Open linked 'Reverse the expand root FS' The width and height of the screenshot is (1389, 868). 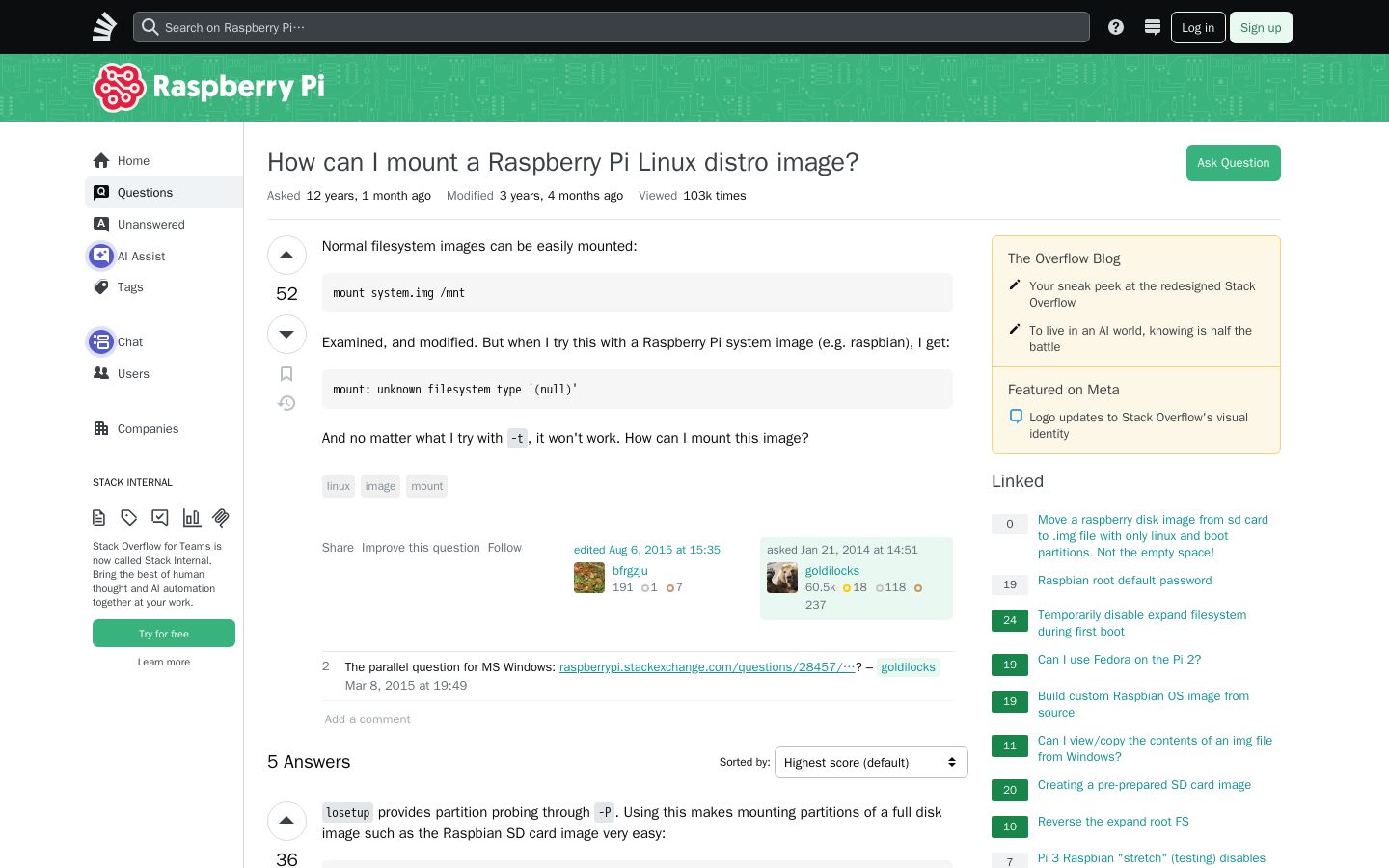point(1113,822)
